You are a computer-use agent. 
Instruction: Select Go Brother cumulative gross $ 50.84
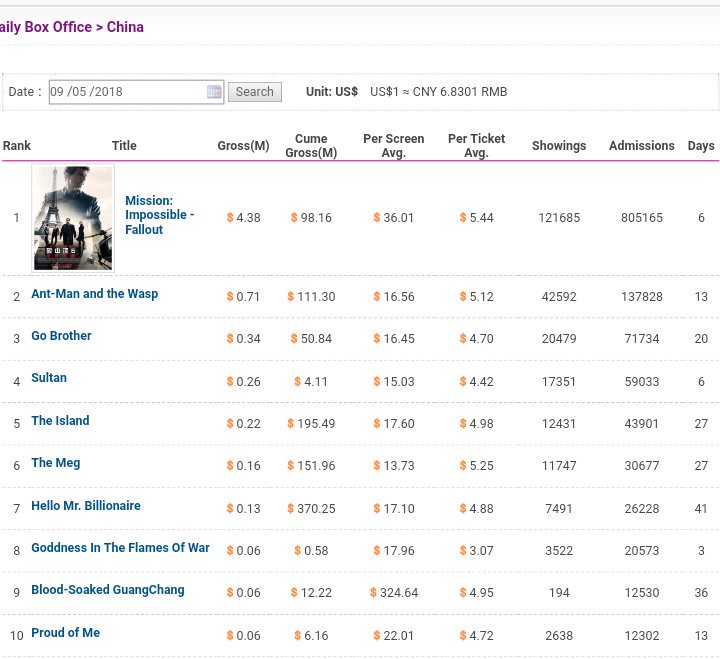coord(311,339)
